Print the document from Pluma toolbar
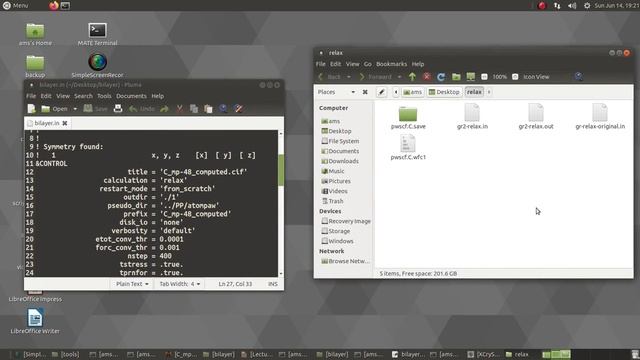This screenshot has width=640, height=360. [x=118, y=109]
